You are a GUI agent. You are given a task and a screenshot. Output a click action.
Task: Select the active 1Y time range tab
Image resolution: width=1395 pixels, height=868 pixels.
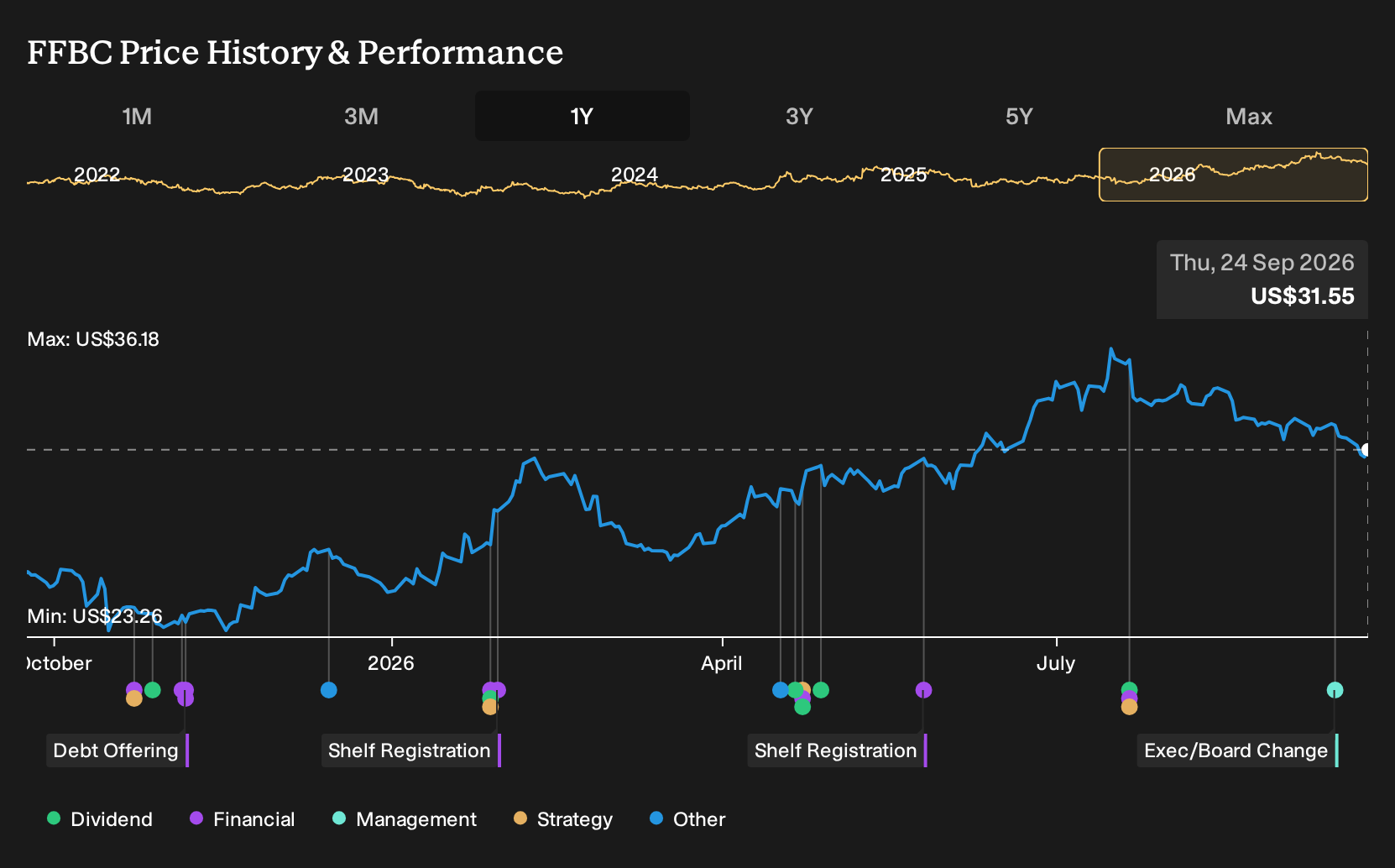point(583,116)
